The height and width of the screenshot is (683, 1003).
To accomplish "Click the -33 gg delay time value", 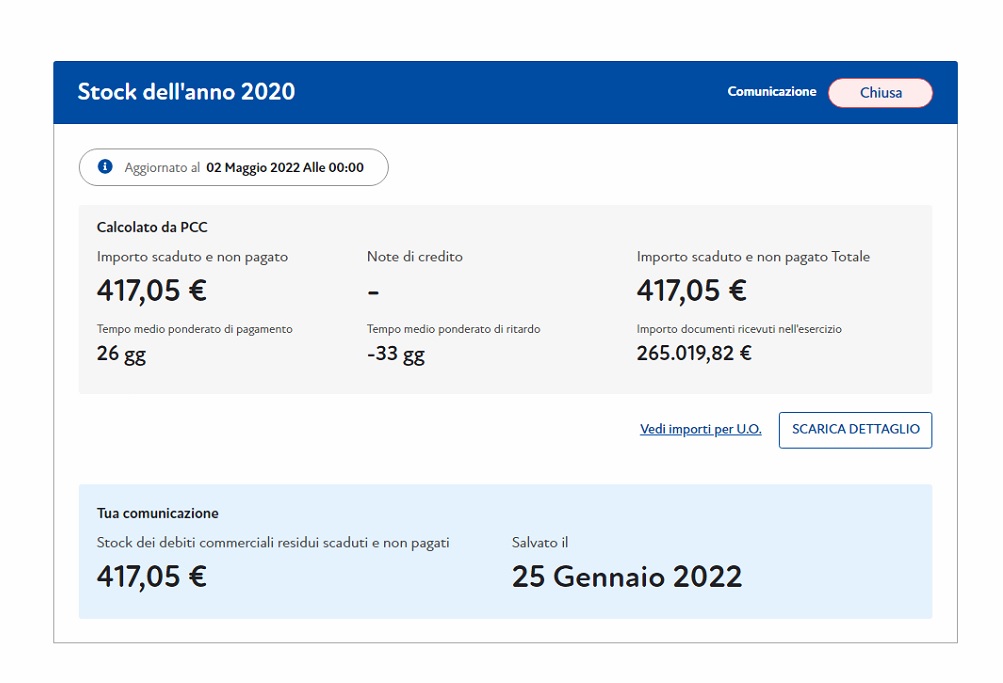I will pyautogui.click(x=395, y=354).
